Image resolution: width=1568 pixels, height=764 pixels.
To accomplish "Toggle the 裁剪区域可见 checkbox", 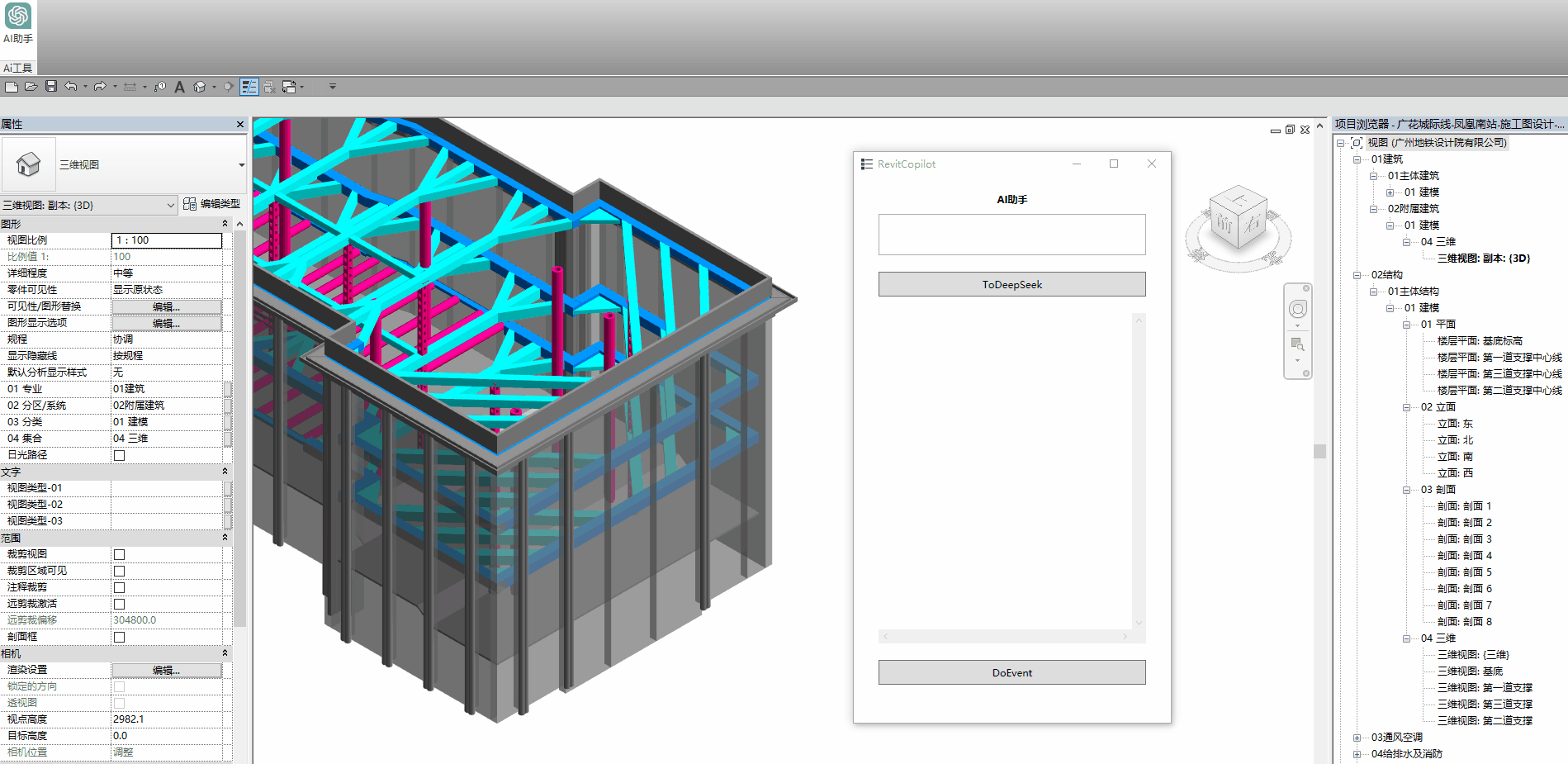I will [120, 571].
